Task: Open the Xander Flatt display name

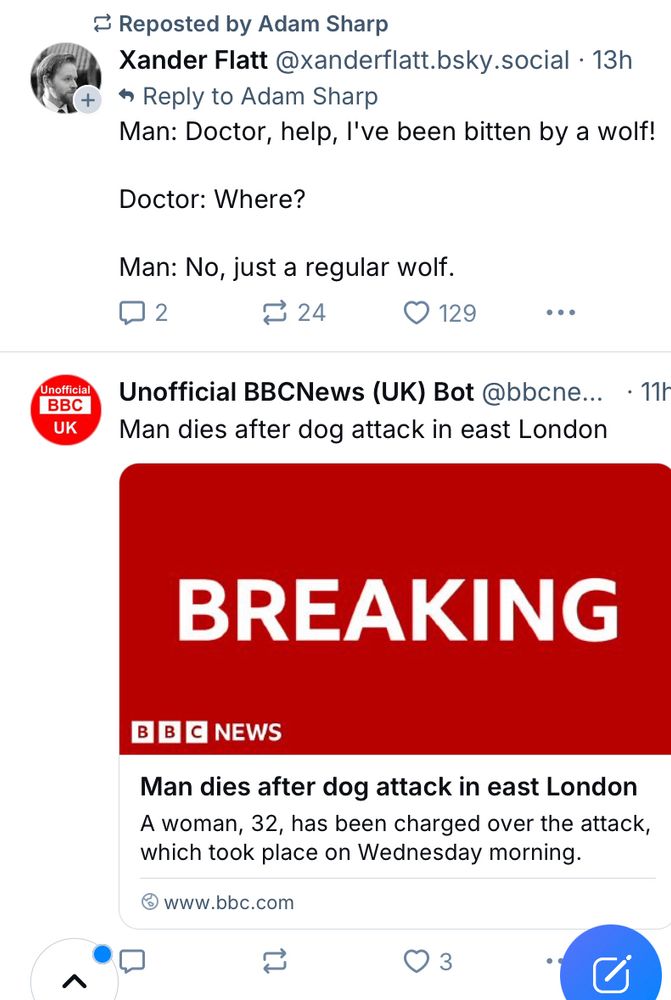Action: 193,60
